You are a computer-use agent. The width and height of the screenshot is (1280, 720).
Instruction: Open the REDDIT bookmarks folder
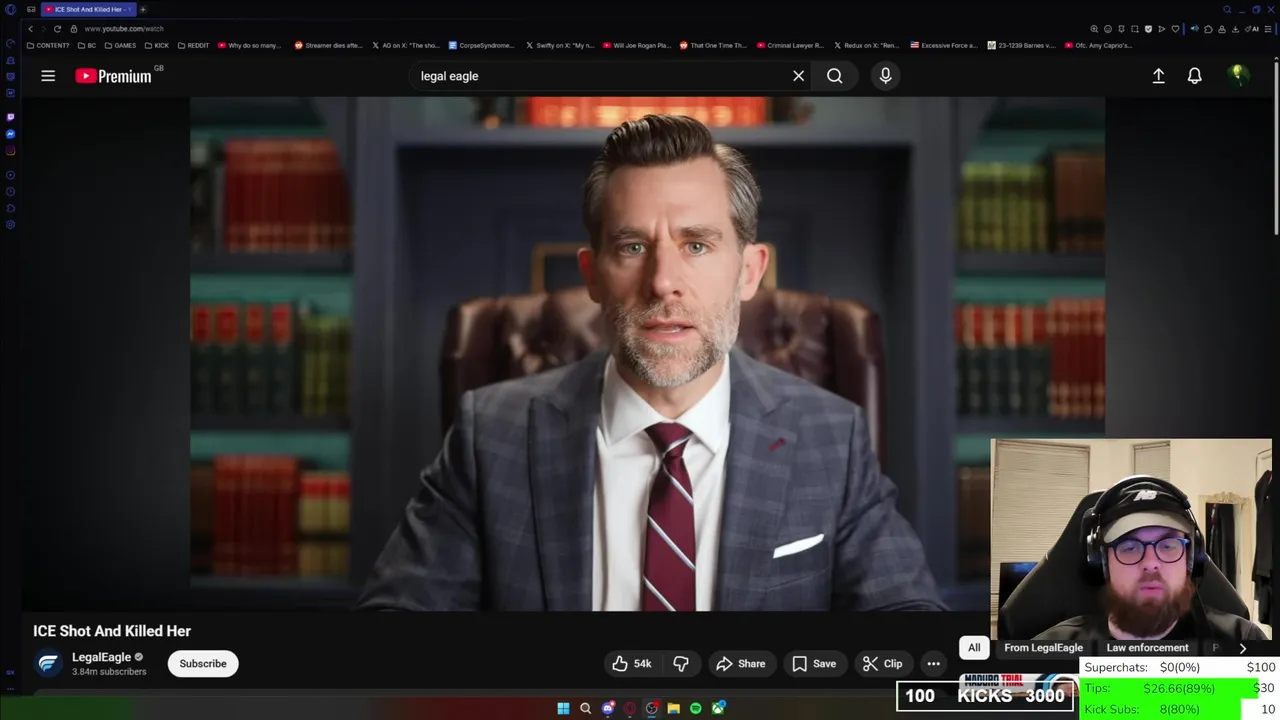pyautogui.click(x=193, y=45)
